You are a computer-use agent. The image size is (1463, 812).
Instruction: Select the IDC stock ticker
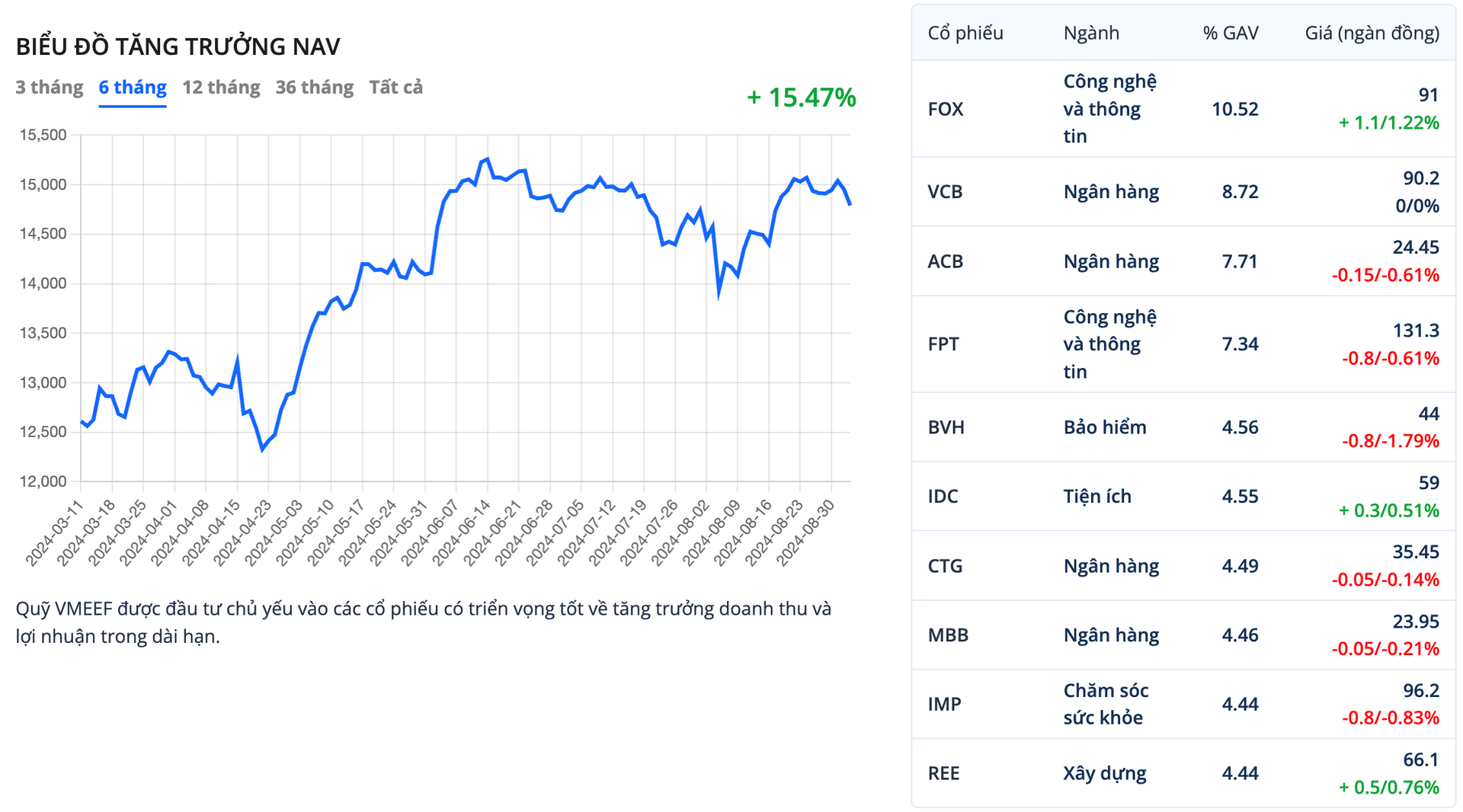pos(943,497)
